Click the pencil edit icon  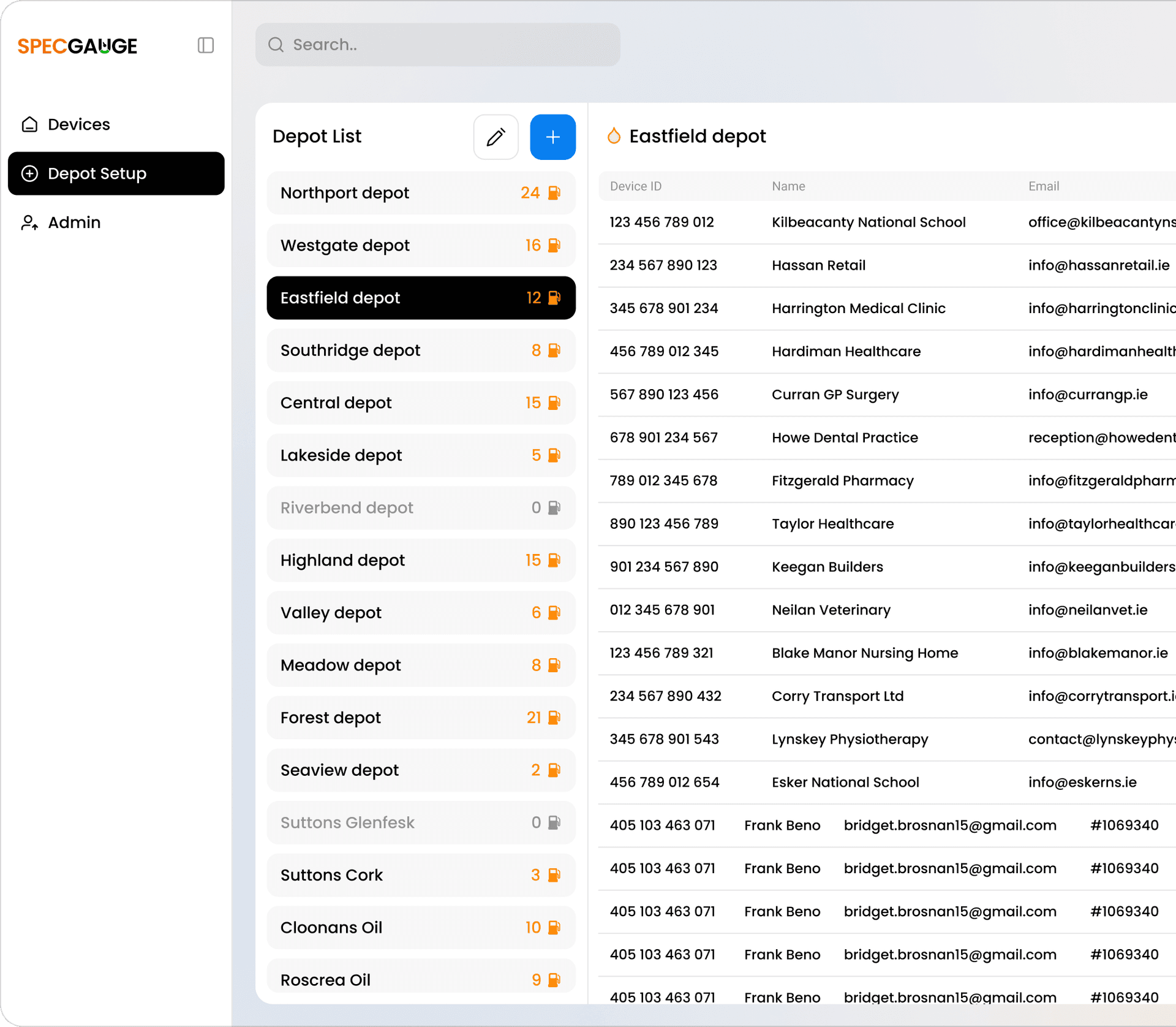(496, 137)
